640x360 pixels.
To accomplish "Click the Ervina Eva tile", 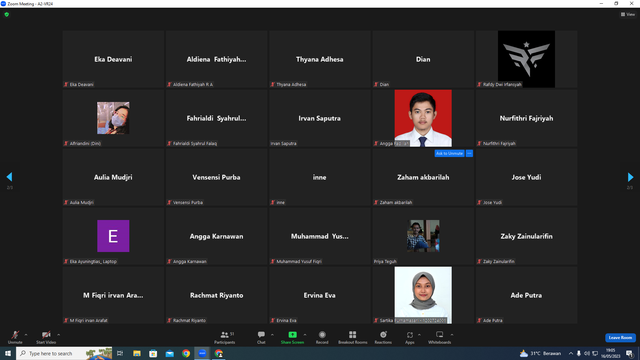I will [320, 295].
